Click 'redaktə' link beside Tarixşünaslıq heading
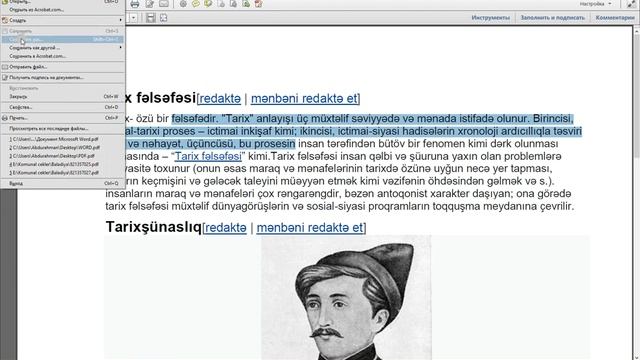The image size is (640, 360). 226,228
